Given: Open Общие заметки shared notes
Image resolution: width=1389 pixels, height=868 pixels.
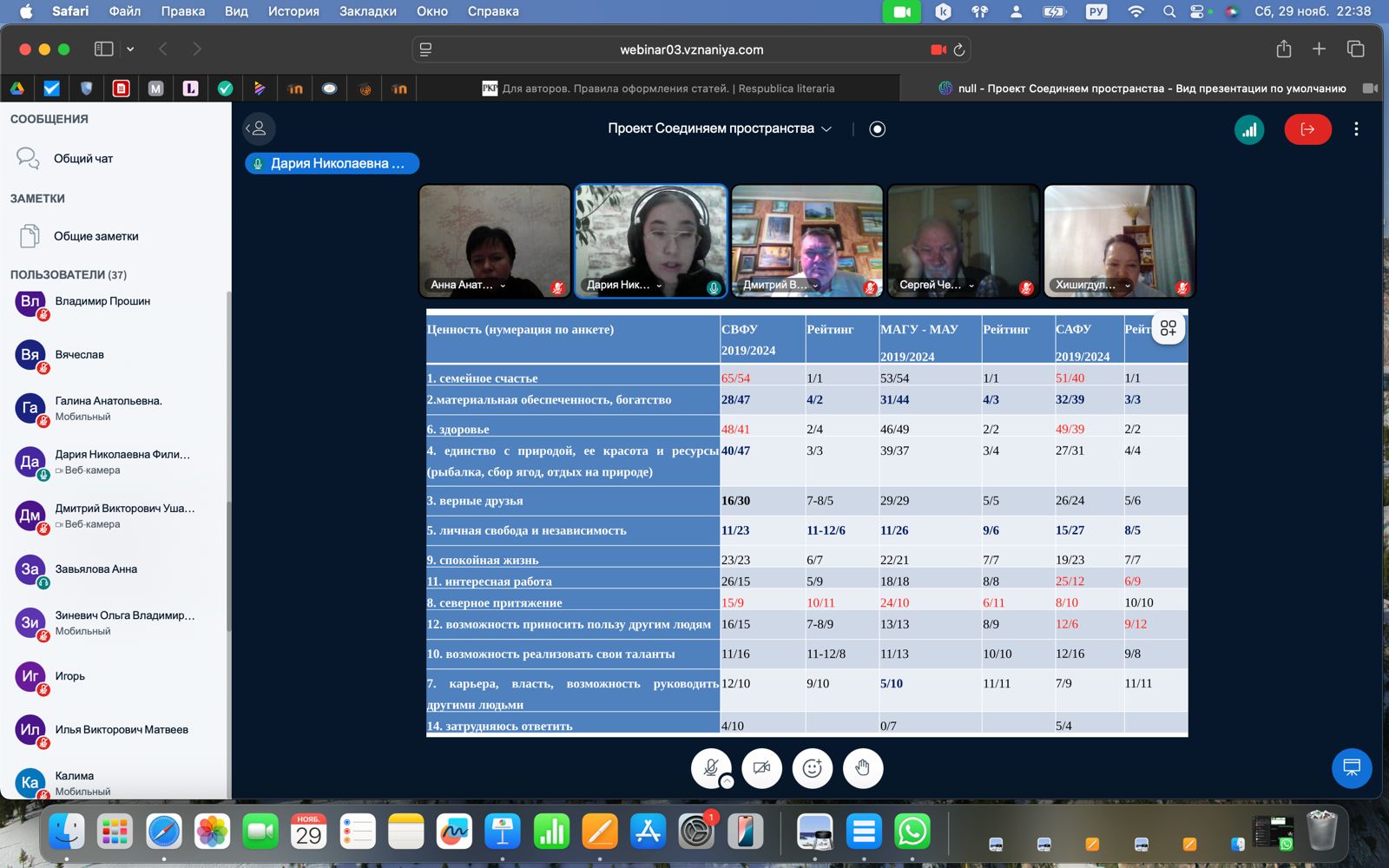Looking at the screenshot, I should pyautogui.click(x=95, y=236).
